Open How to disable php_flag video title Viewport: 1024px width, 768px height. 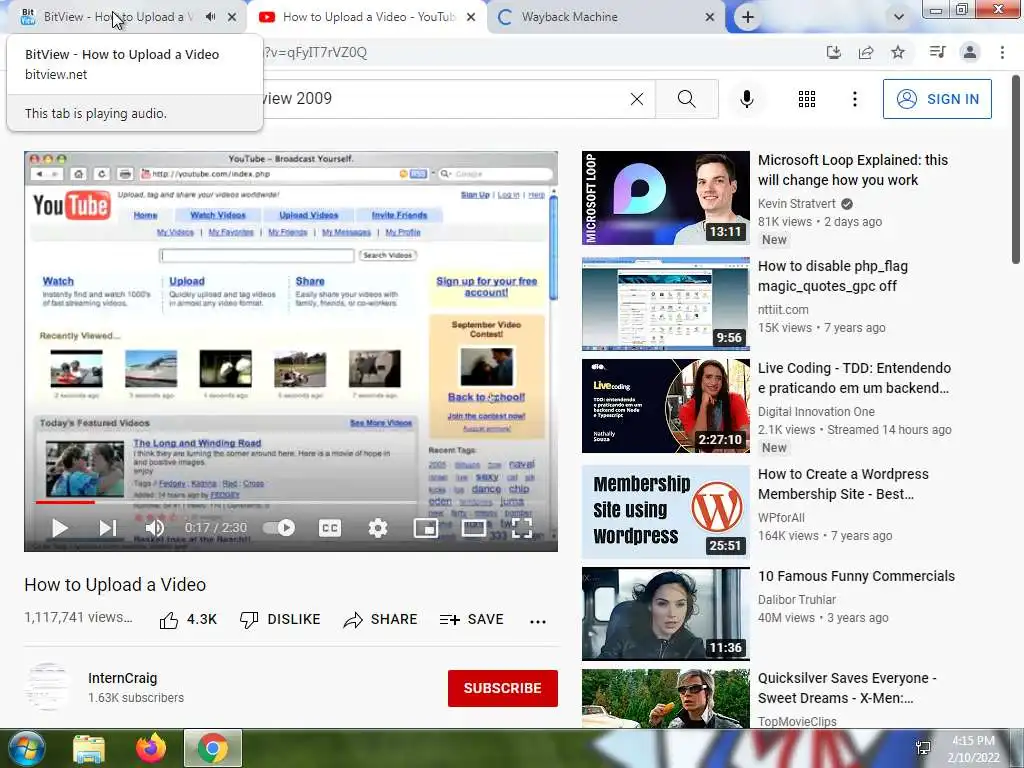833,276
